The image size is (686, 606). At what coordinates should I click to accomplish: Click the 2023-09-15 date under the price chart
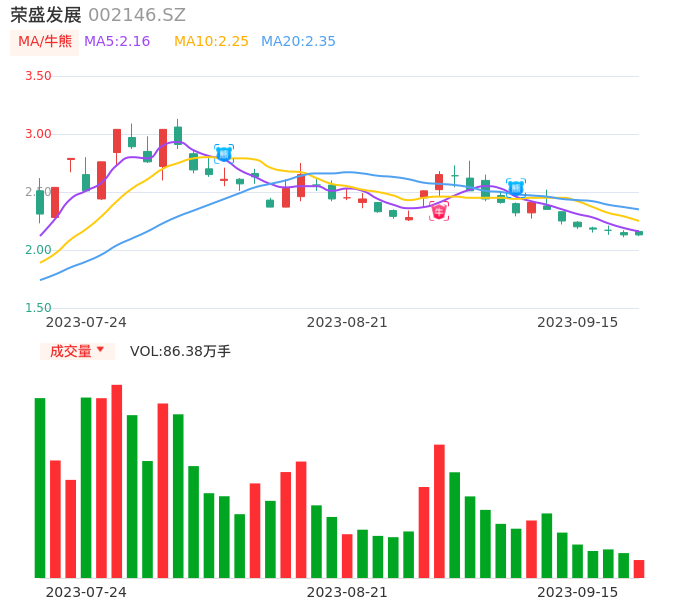point(578,323)
